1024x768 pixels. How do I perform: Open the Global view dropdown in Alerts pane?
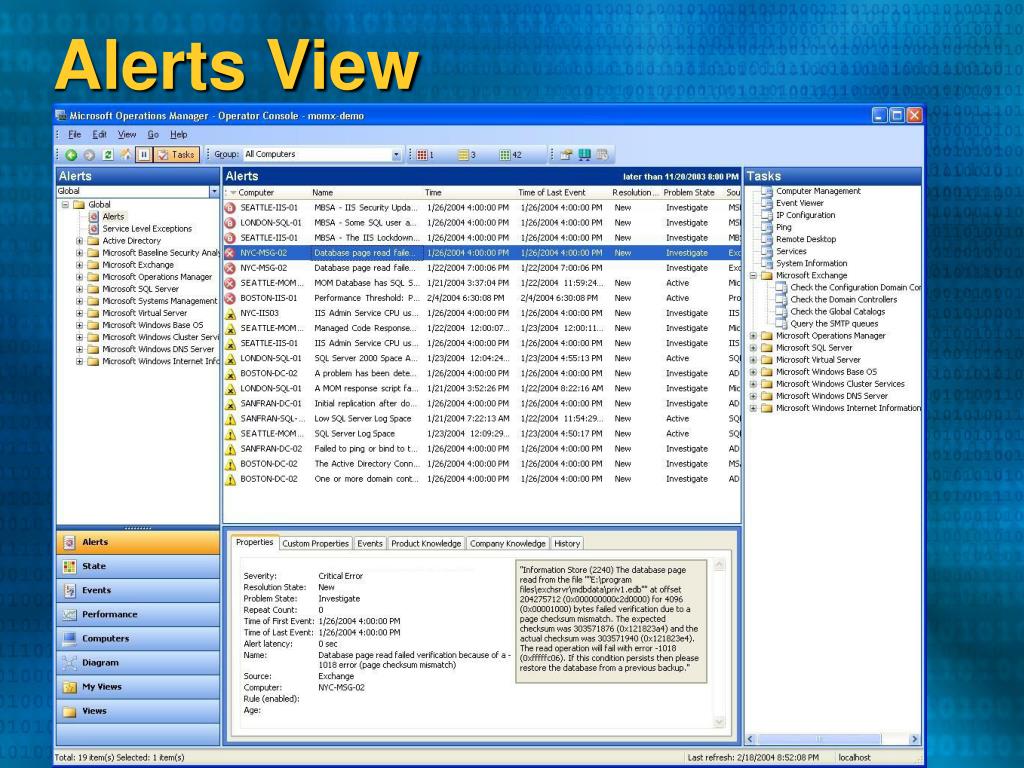point(214,191)
